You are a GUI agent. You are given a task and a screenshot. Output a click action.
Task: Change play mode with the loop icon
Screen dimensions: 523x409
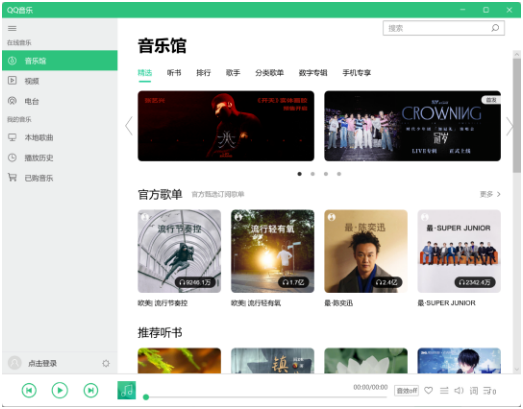(444, 390)
